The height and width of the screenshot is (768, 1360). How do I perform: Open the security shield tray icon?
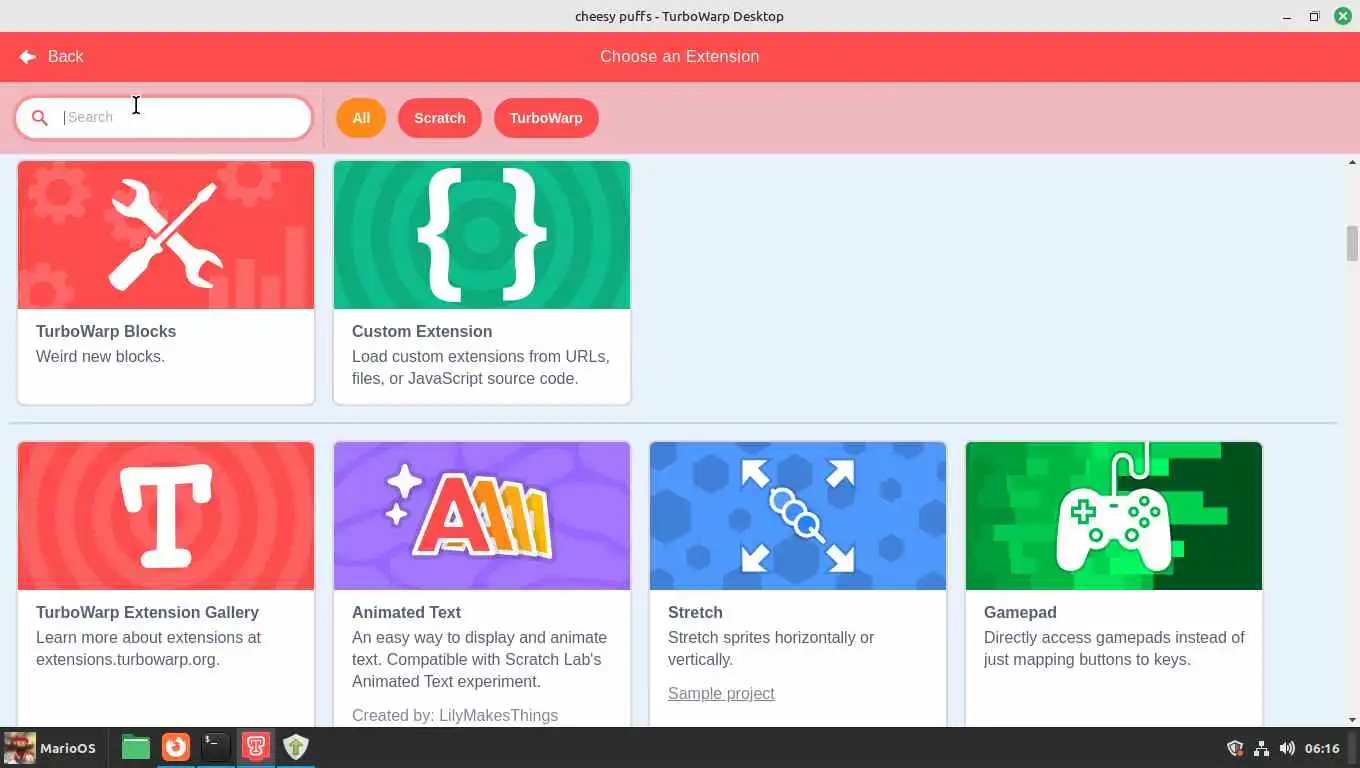[1235, 748]
